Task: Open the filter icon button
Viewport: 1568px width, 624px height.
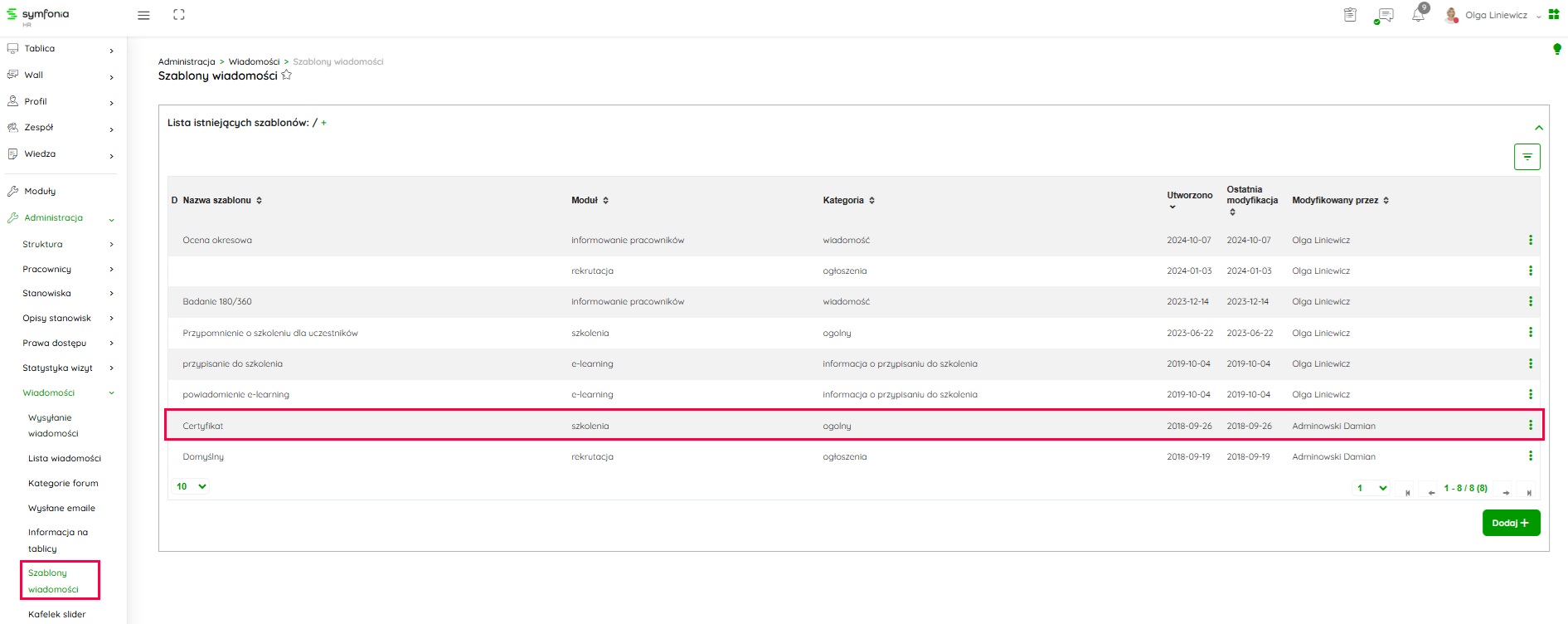Action: point(1527,157)
